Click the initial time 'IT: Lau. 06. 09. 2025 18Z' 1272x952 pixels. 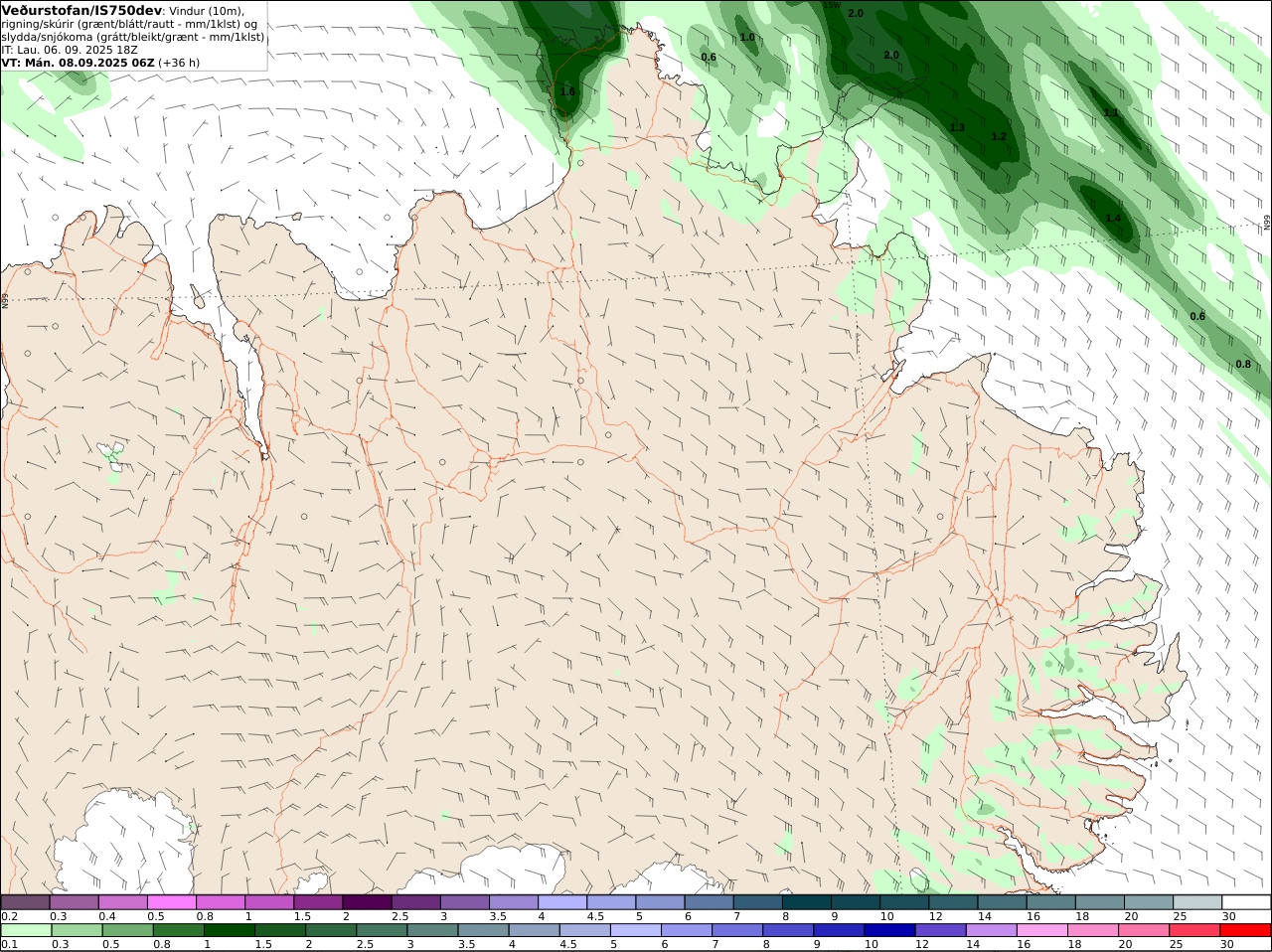pyautogui.click(x=70, y=49)
